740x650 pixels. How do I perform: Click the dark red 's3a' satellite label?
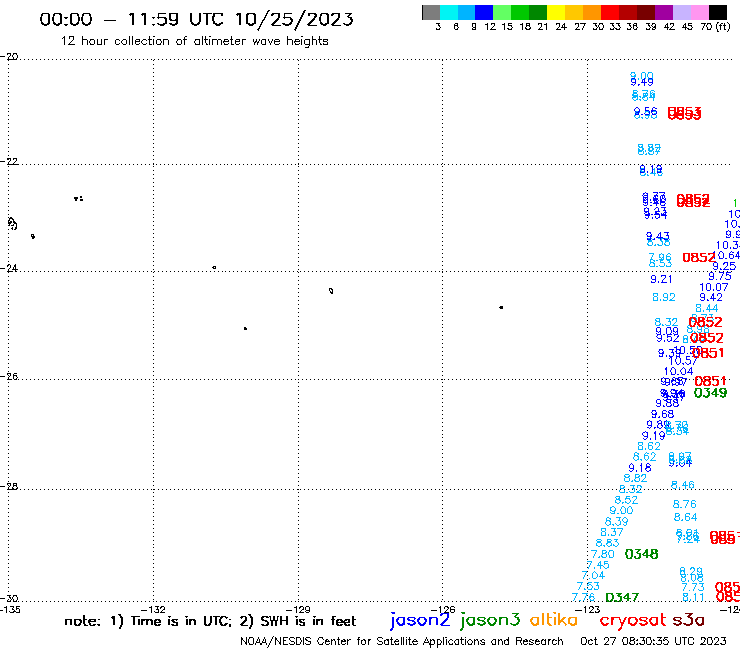click(688, 620)
